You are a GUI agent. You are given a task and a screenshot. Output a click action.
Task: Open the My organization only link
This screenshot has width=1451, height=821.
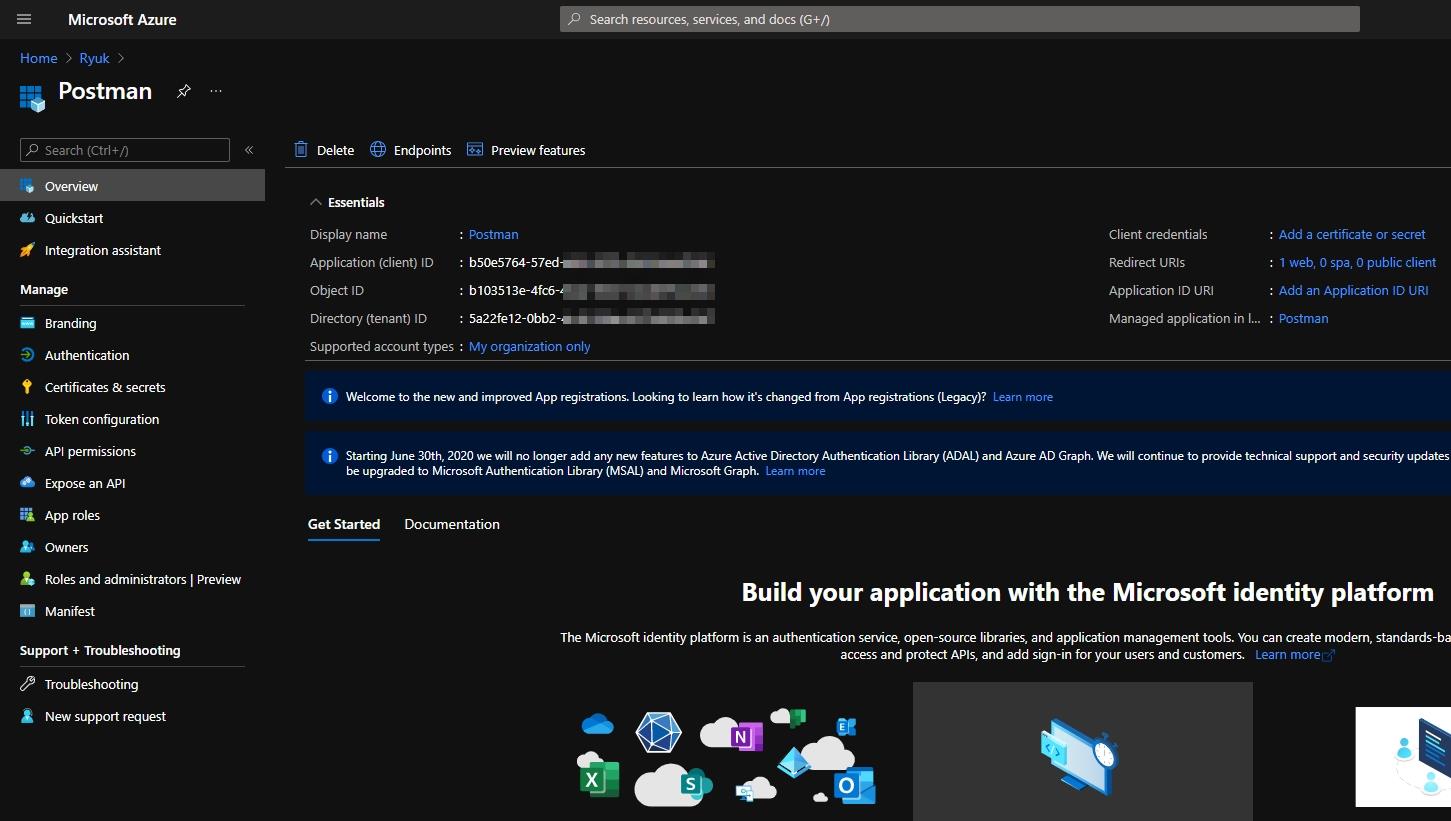[530, 346]
